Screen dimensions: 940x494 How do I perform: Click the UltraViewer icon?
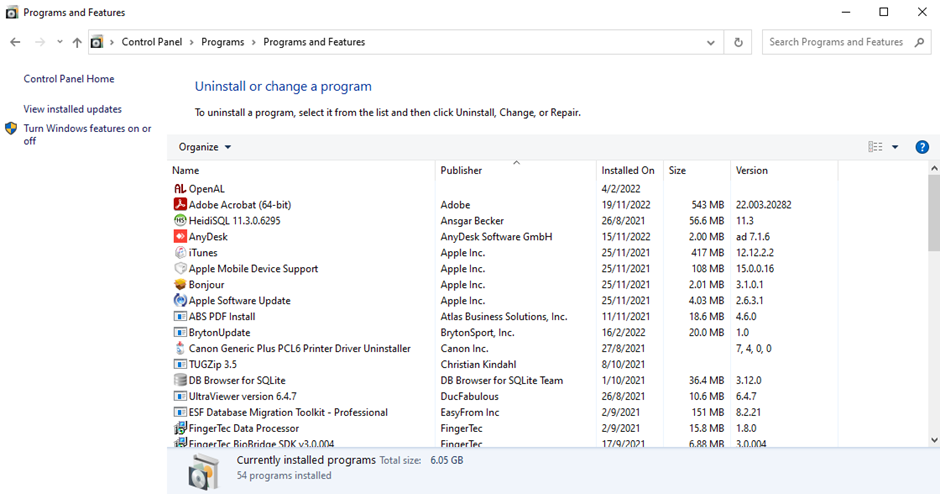(x=180, y=396)
